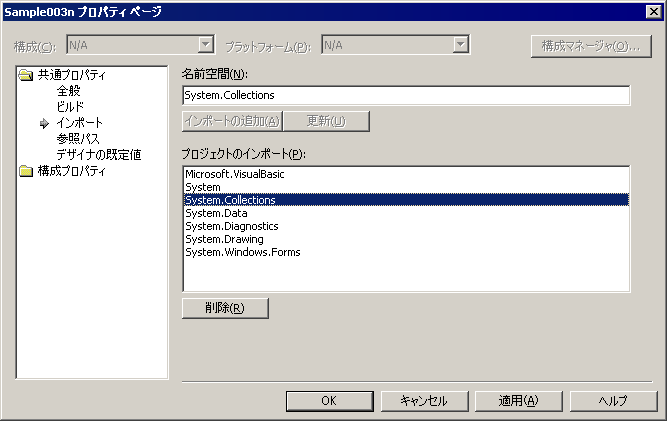Screen dimensions: 667x421
Task: Click the 更新 button
Action: coord(326,121)
